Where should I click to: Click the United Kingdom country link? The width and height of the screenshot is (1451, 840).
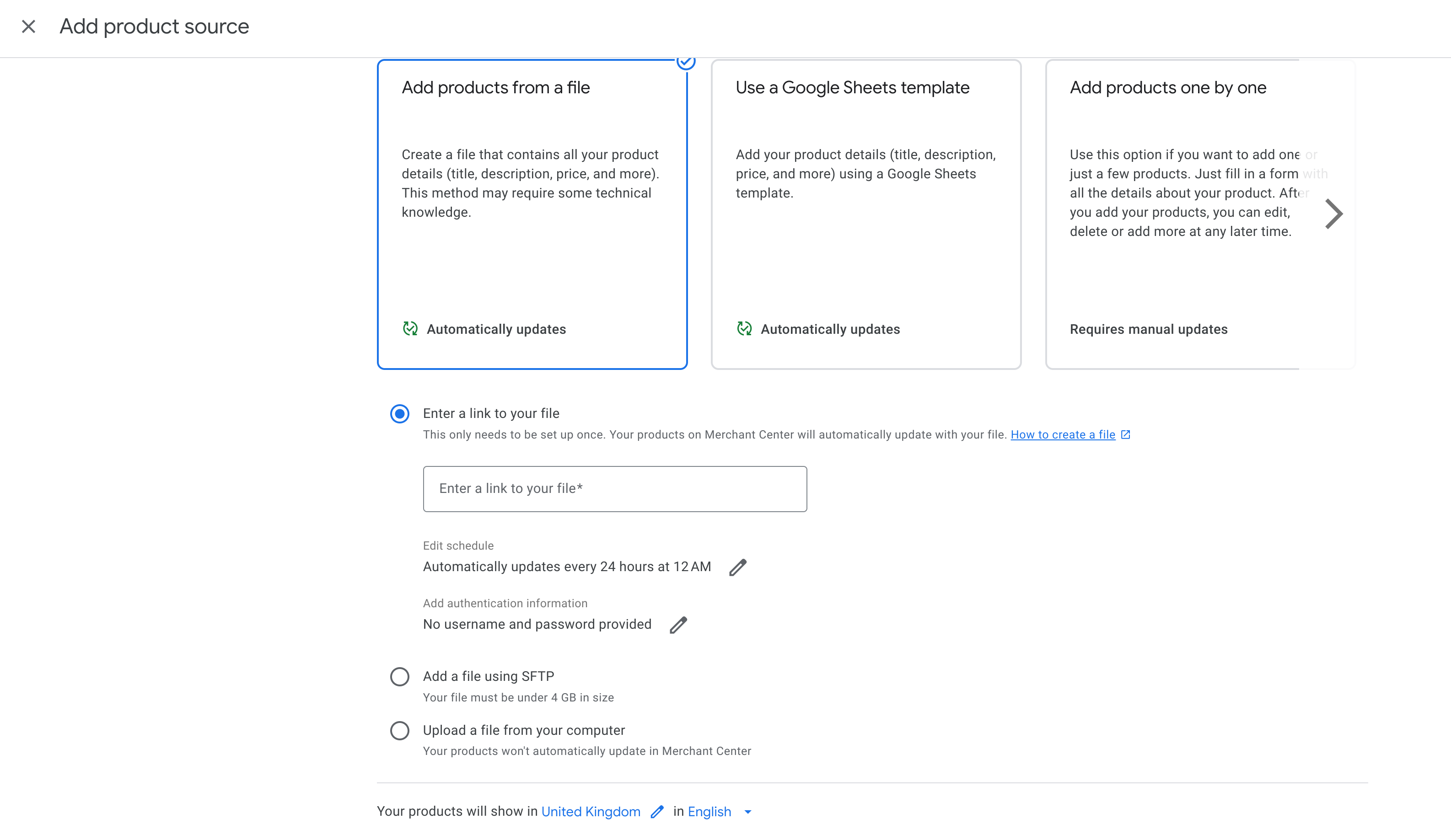click(x=591, y=812)
